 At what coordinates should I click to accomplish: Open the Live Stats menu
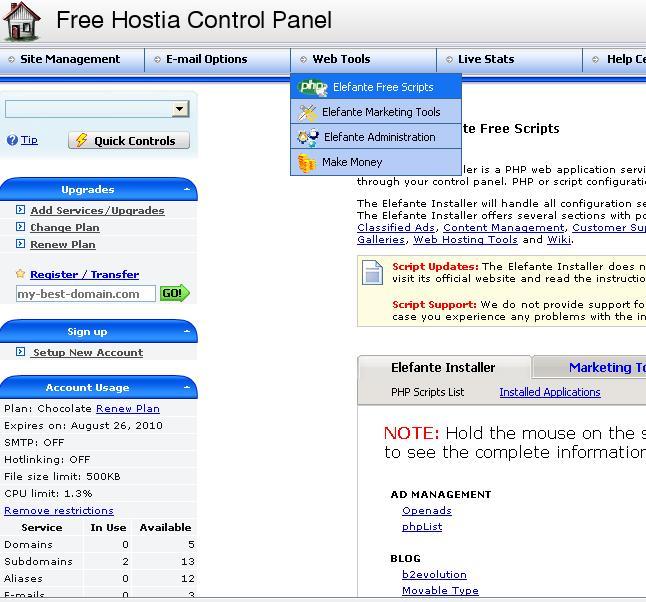pos(510,59)
